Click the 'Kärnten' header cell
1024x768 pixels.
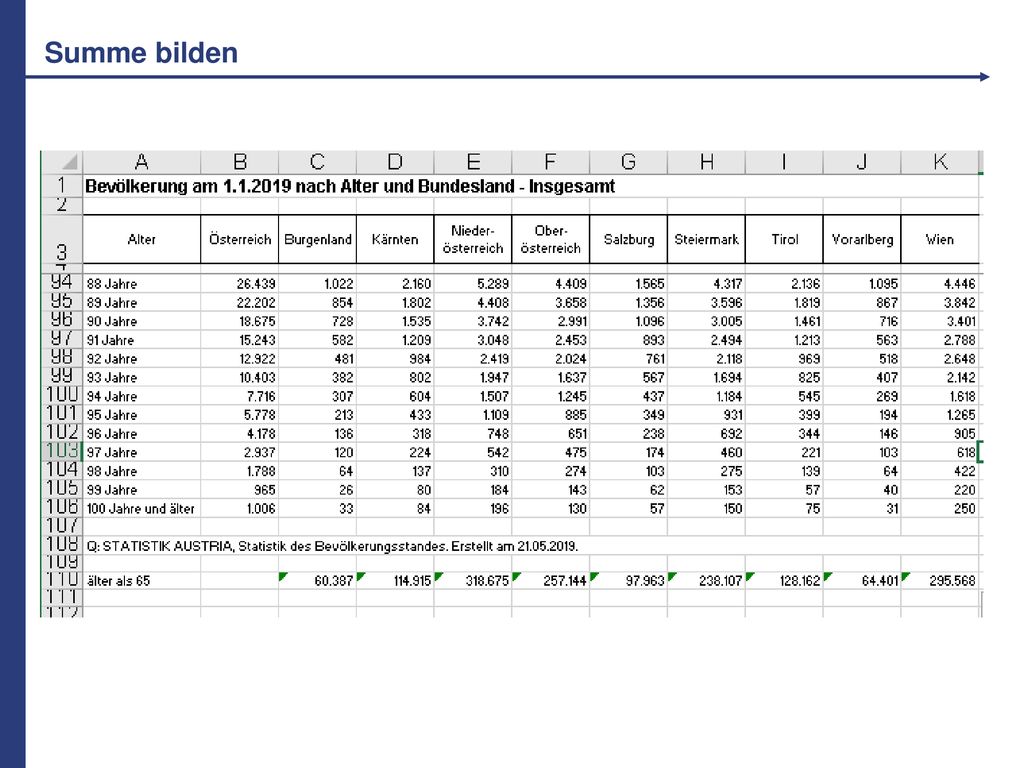coord(395,239)
